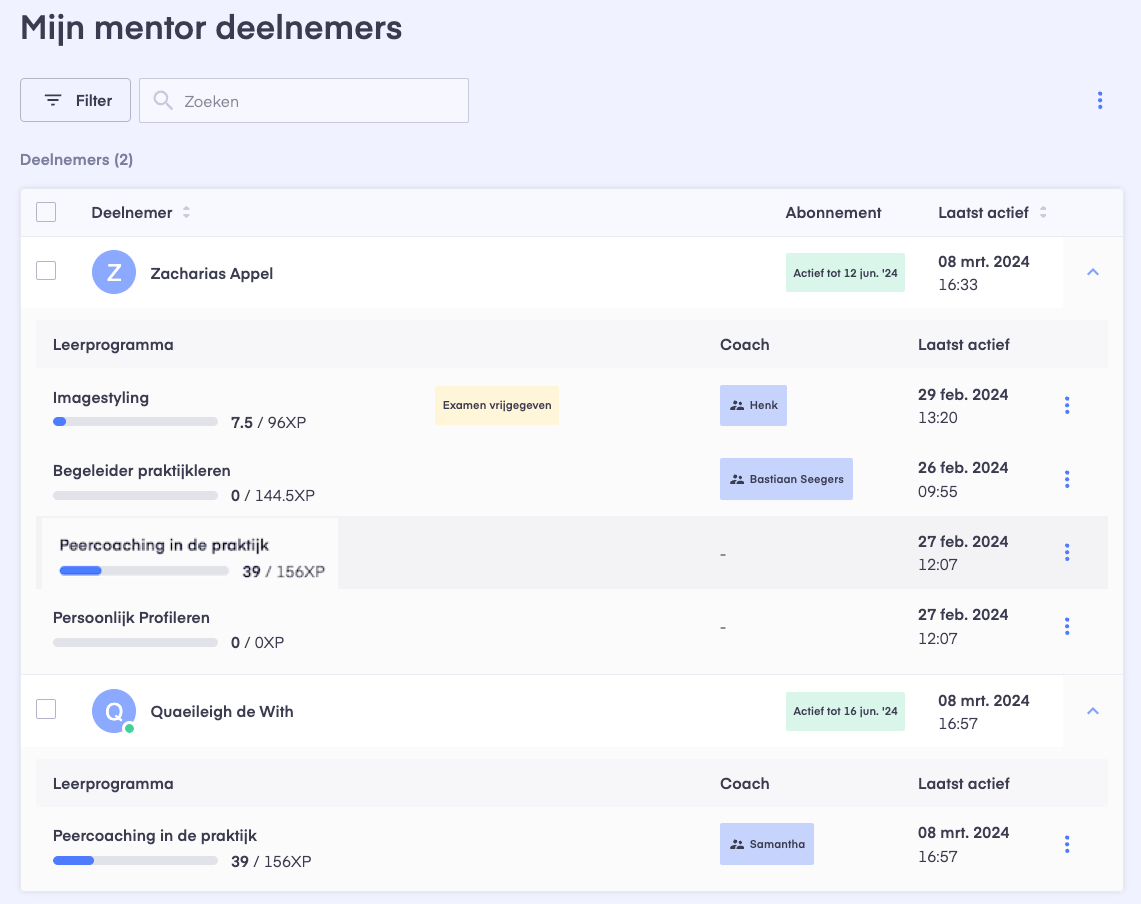The image size is (1141, 904).
Task: Open three-dot menu for Zacharias' Peercoaching row
Action: [x=1067, y=552]
